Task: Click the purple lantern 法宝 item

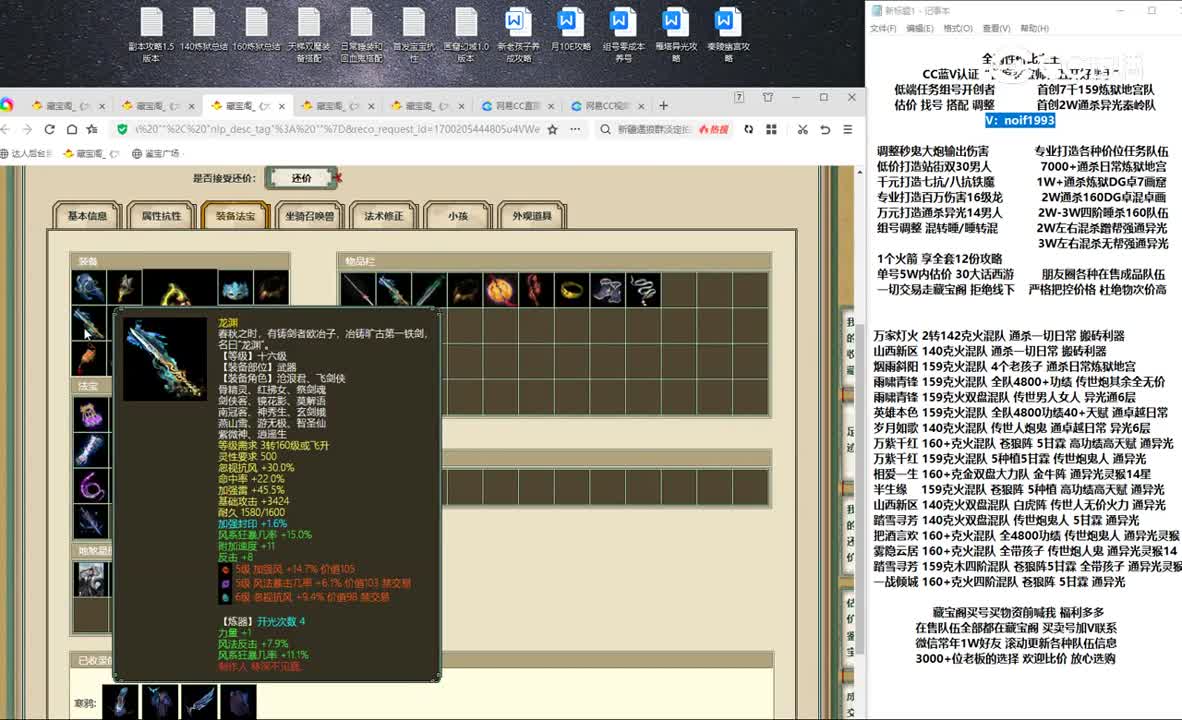Action: coord(91,415)
